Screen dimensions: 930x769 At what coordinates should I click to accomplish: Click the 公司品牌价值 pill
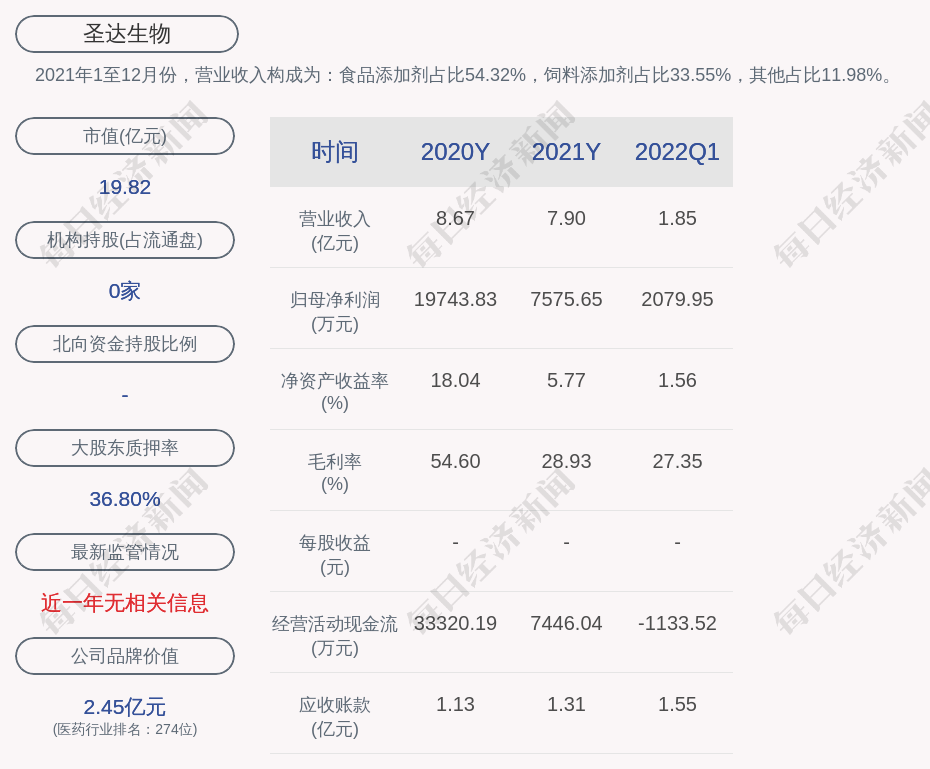click(125, 656)
